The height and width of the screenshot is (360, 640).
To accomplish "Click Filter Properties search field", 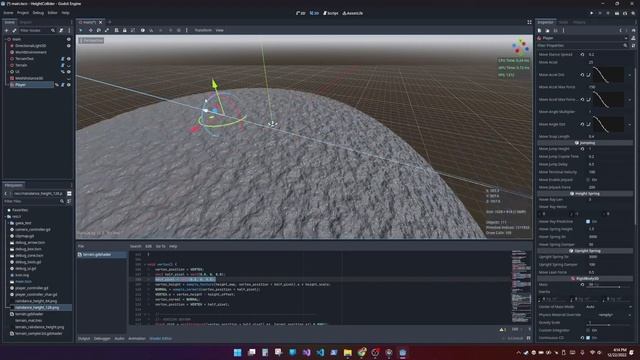I will (582, 46).
